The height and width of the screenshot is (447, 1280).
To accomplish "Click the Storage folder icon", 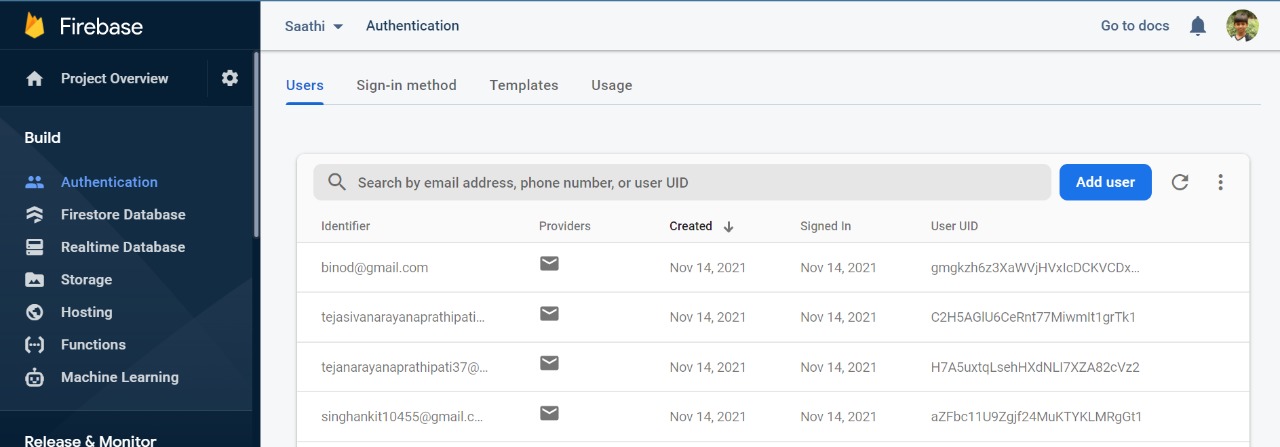I will click(35, 280).
